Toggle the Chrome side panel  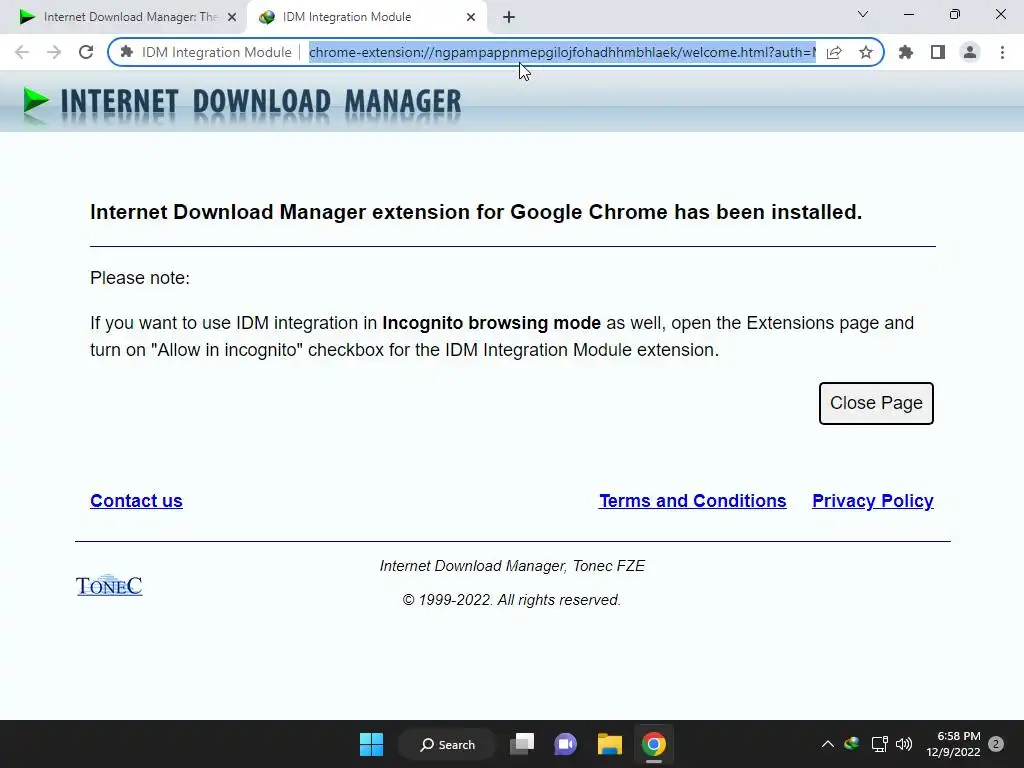(938, 52)
